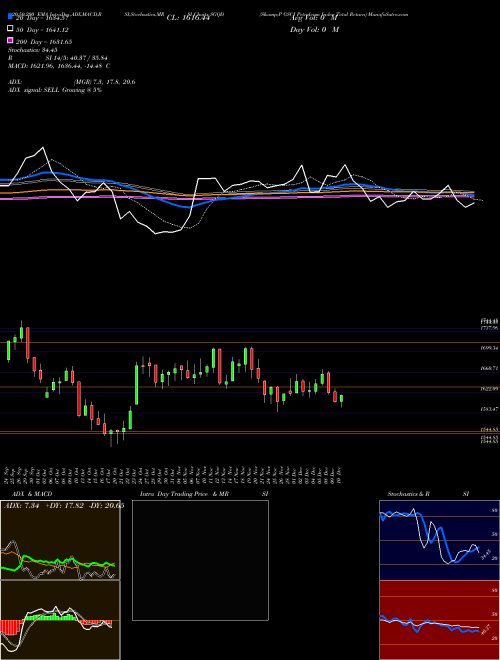
Task: Open the empty Intra Day Trading Price panel
Action: pyautogui.click(x=200, y=560)
